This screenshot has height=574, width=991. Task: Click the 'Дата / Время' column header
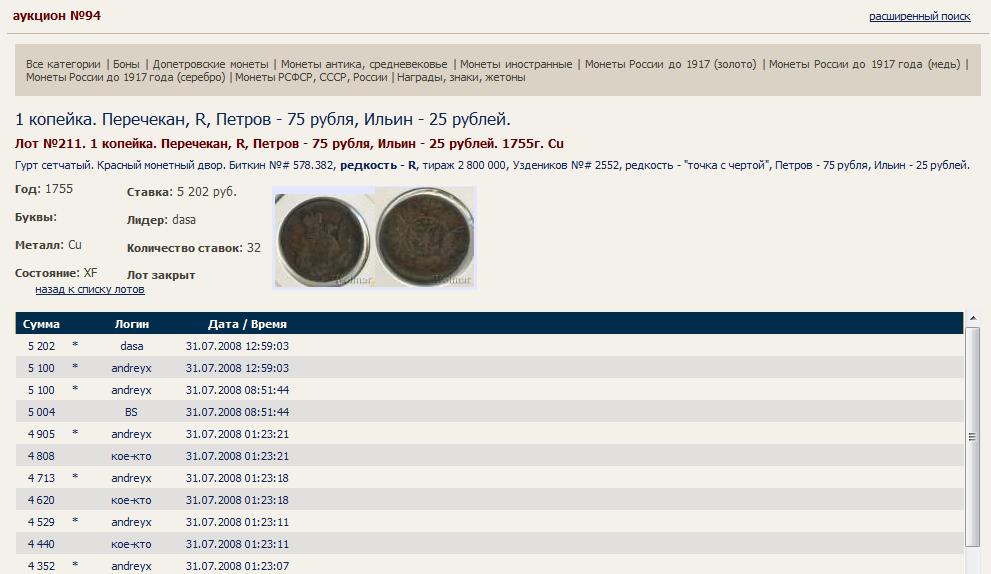(x=247, y=324)
